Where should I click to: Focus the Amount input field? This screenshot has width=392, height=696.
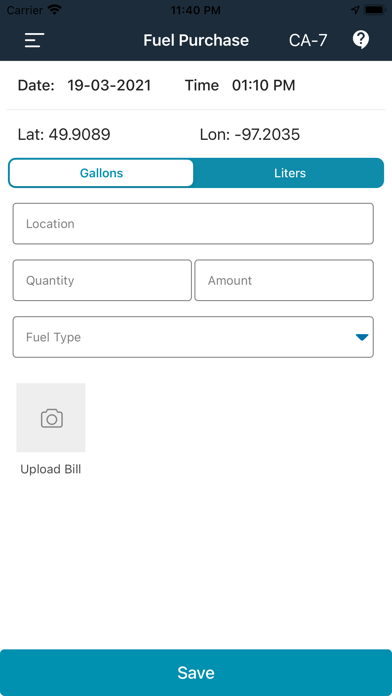point(284,280)
